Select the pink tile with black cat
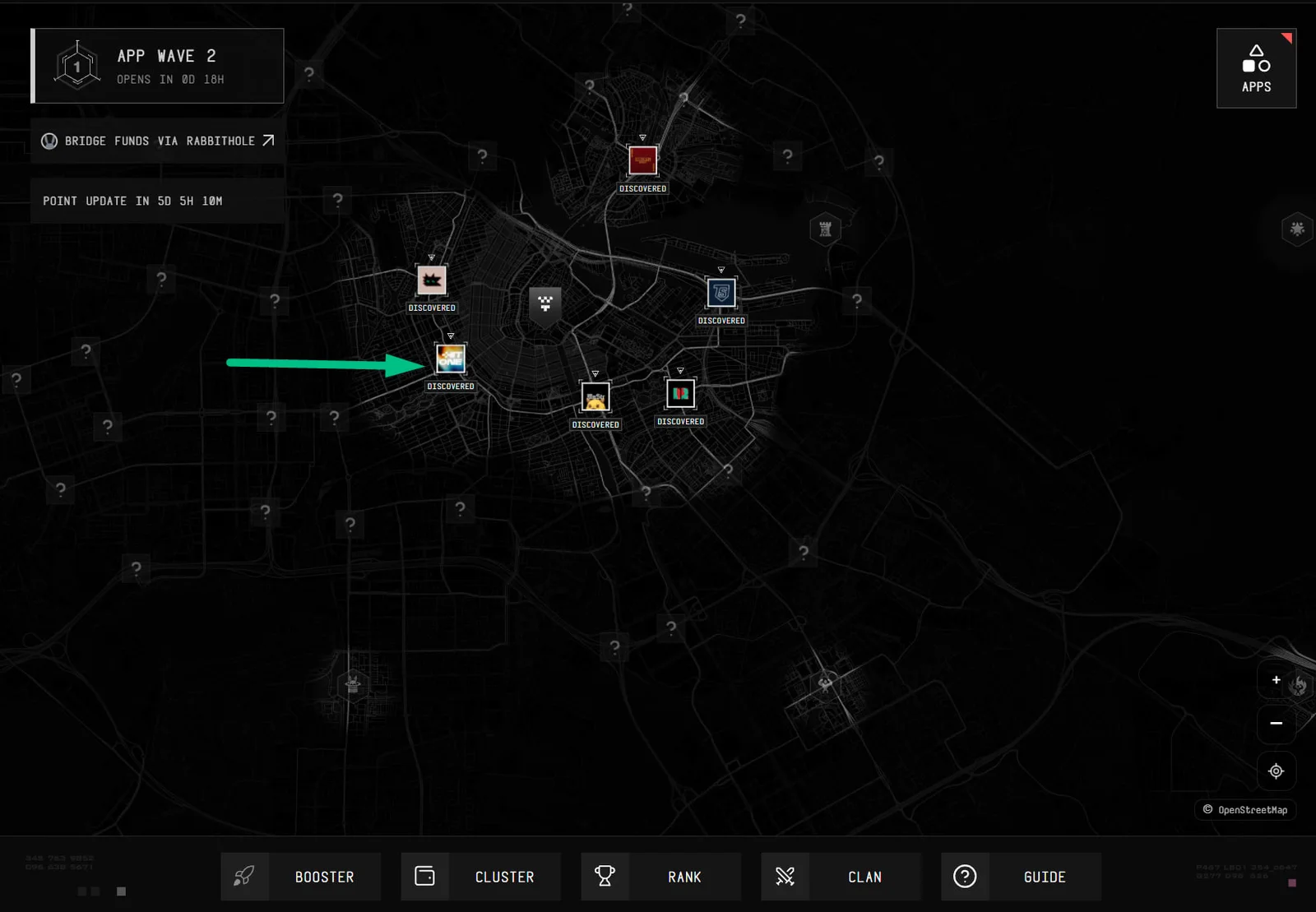1316x912 pixels. (431, 280)
